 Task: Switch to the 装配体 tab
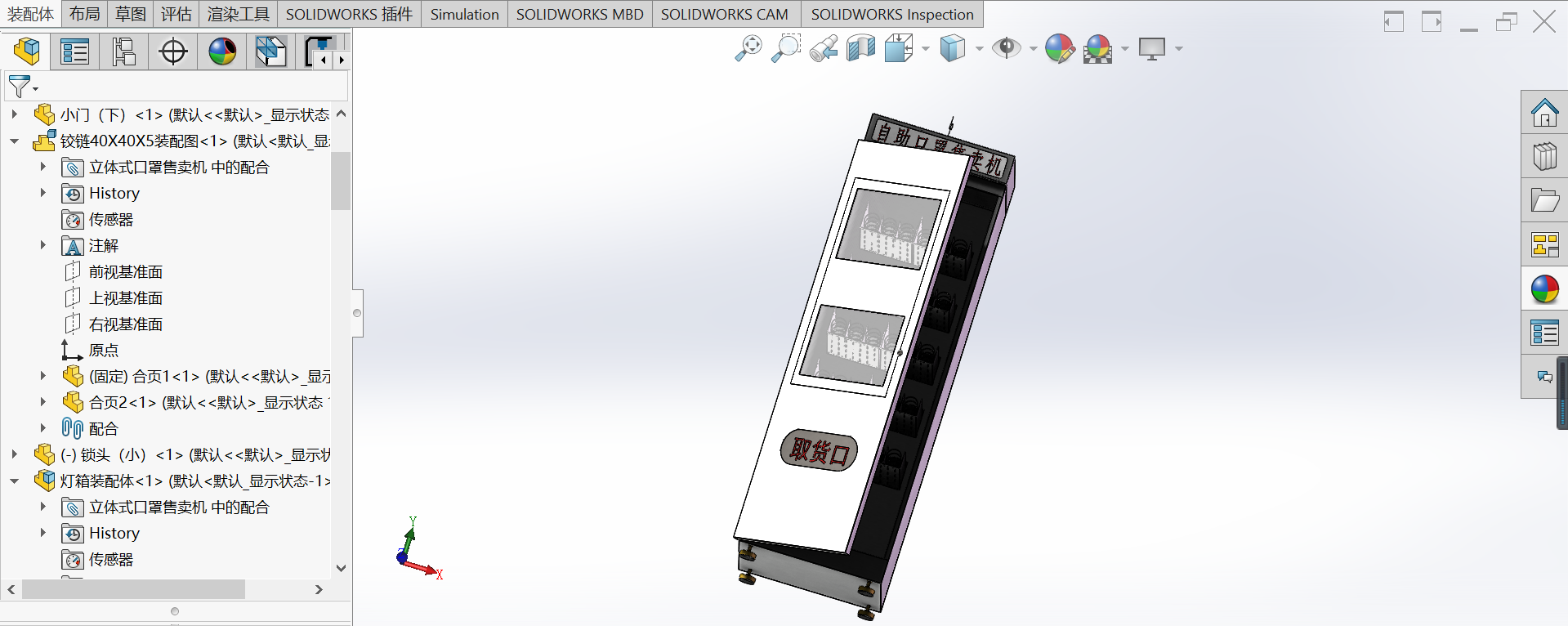(x=30, y=14)
